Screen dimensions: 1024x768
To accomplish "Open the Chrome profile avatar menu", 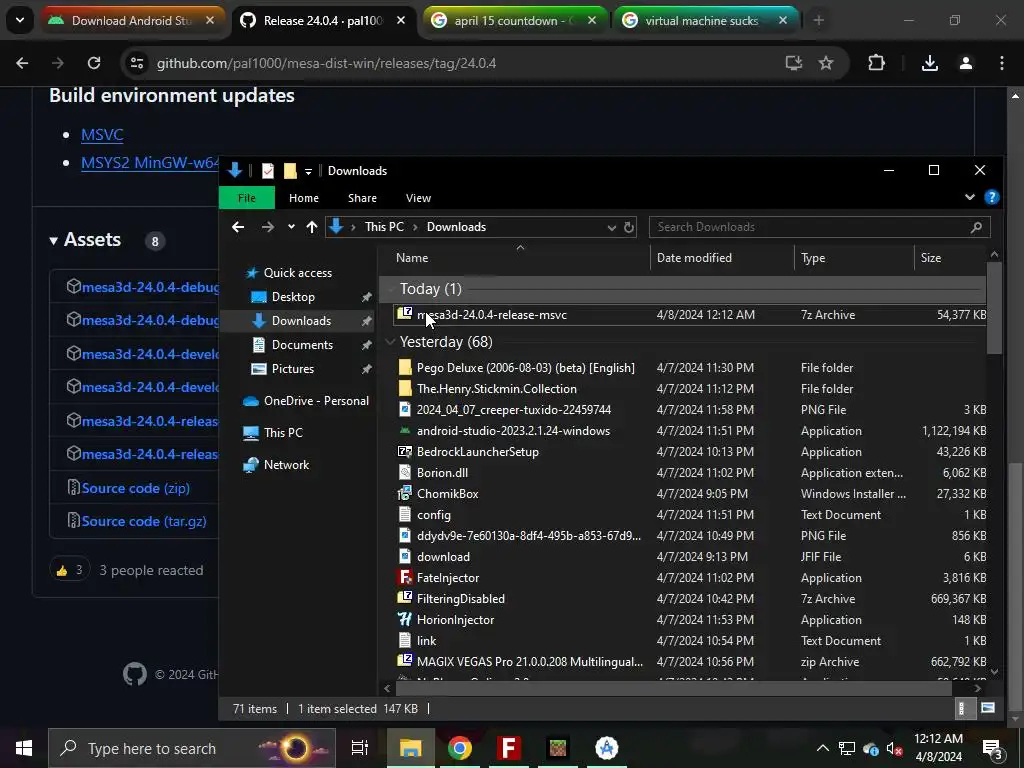I will [x=966, y=63].
